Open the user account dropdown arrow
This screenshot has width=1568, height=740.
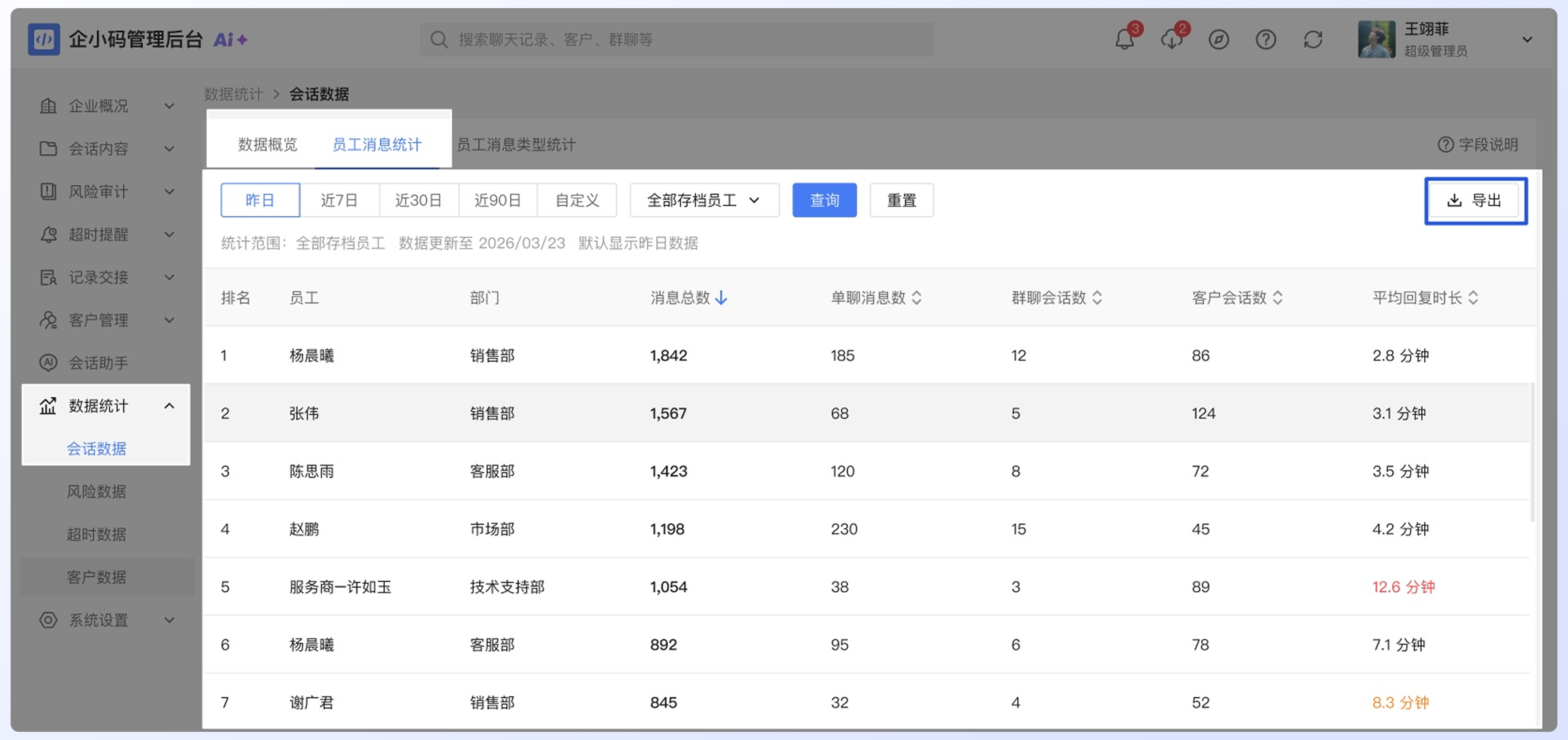click(1527, 40)
